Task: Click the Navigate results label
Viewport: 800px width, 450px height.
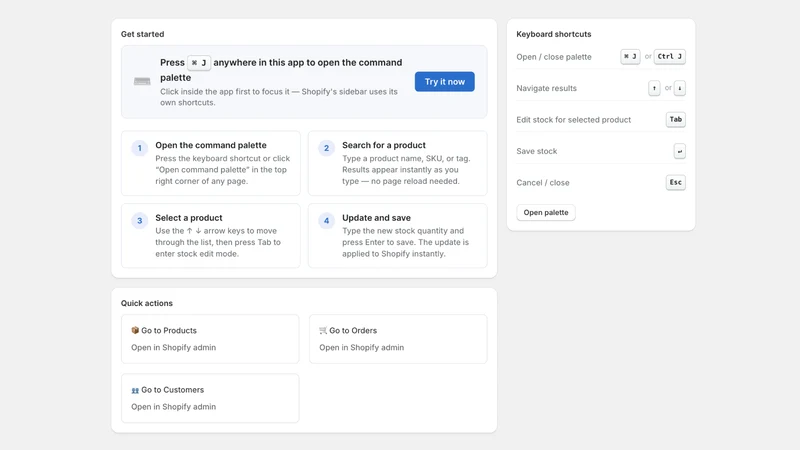Action: click(546, 88)
